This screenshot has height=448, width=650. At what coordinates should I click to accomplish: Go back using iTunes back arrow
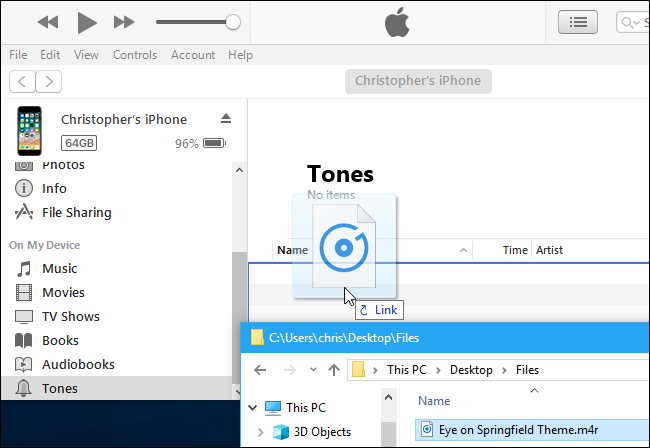tap(22, 81)
